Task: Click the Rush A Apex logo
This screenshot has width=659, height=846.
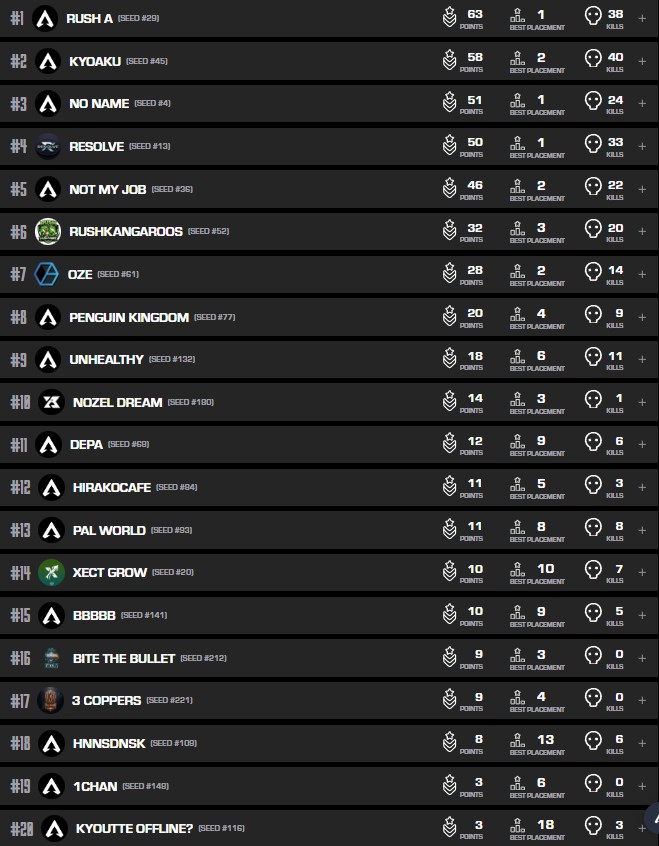Action: coord(45,18)
